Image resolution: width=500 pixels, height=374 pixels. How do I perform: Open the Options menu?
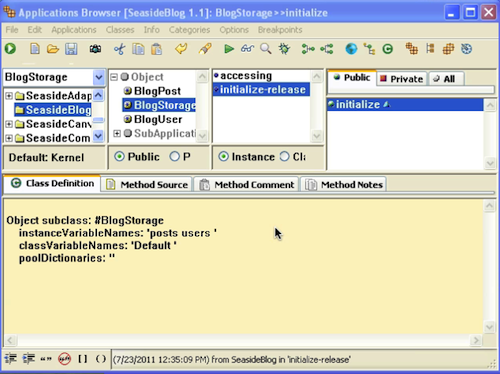point(234,30)
